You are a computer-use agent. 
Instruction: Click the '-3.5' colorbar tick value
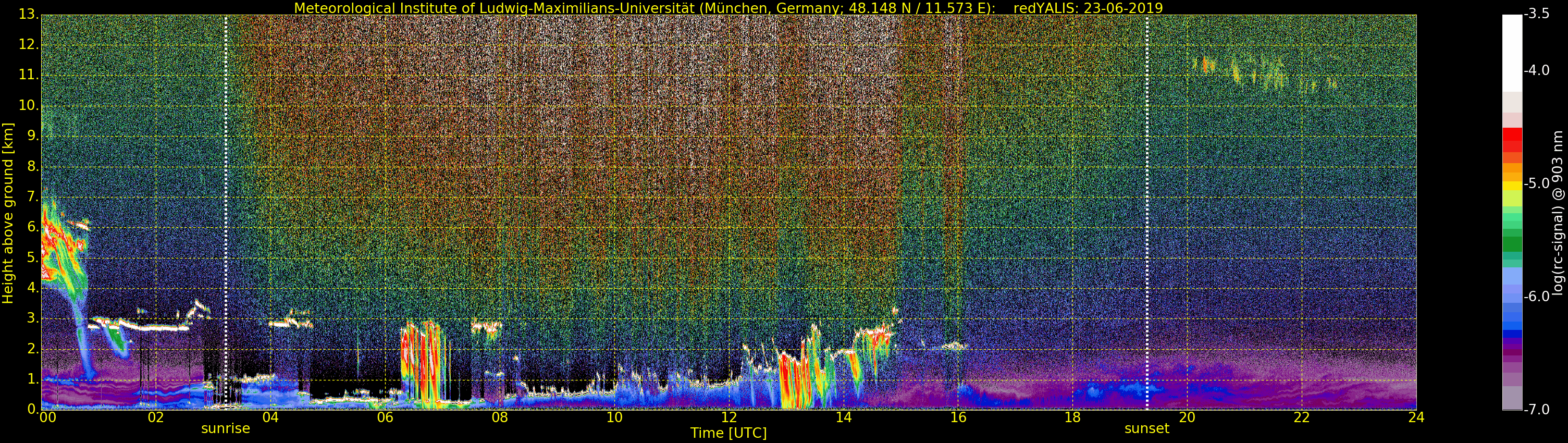point(1536,14)
